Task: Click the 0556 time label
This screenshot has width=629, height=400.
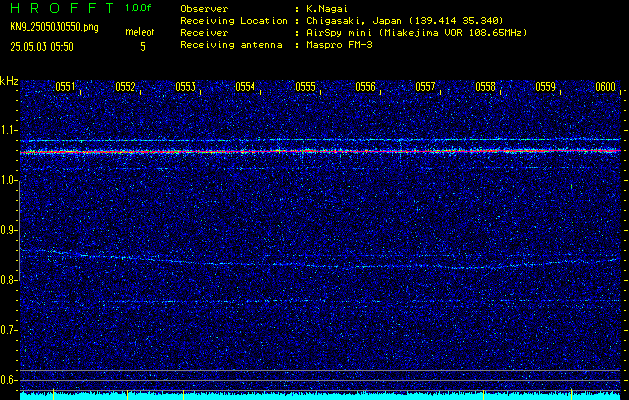Action: tap(365, 87)
